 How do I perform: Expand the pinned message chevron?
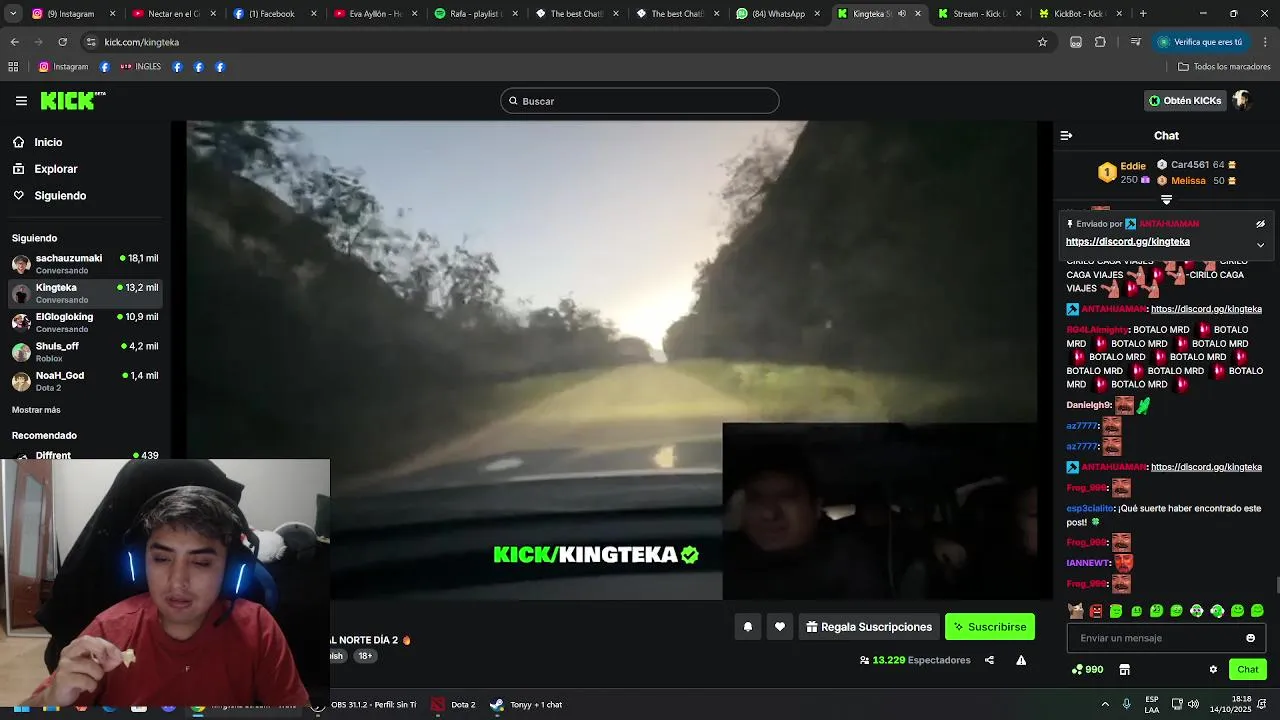[x=1260, y=245]
